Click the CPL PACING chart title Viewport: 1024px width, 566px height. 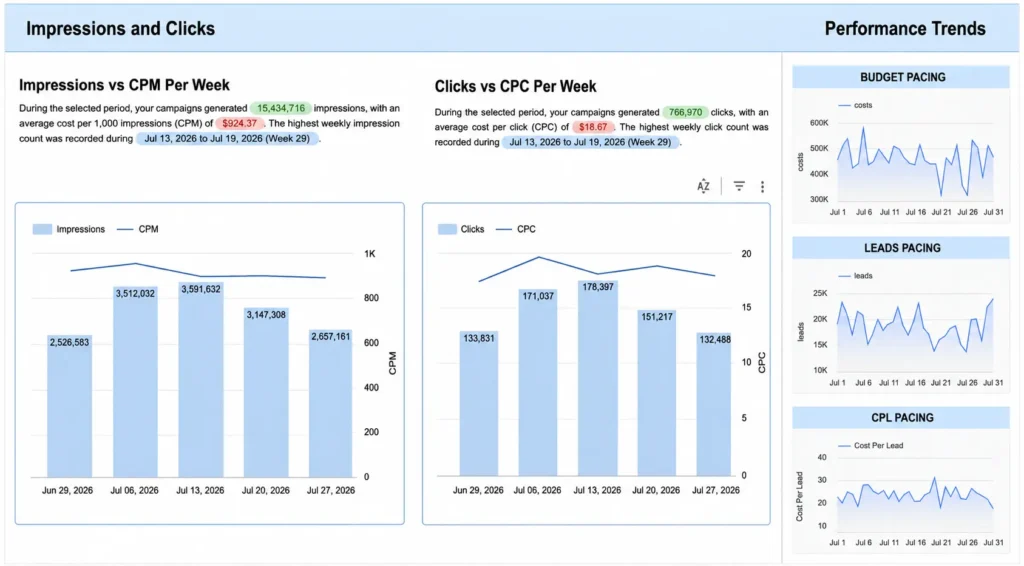pyautogui.click(x=903, y=418)
